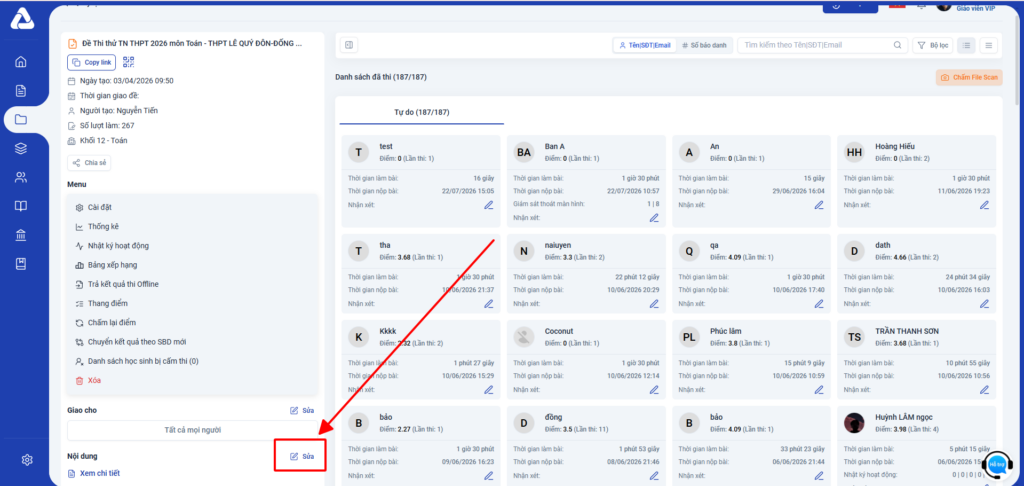Viewport: 1024px width, 486px height.
Task: Click the app logo at top left
Action: 20,20
